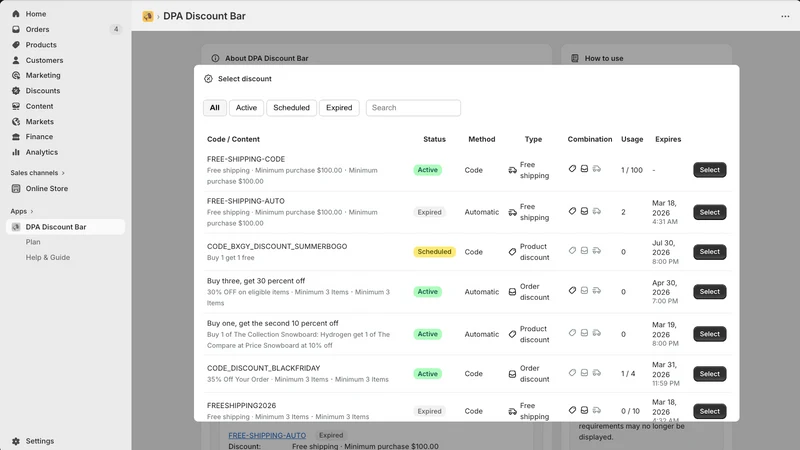Click the order discount icon in BLACKFRIDAY row
The width and height of the screenshot is (800, 450).
[x=512, y=374]
